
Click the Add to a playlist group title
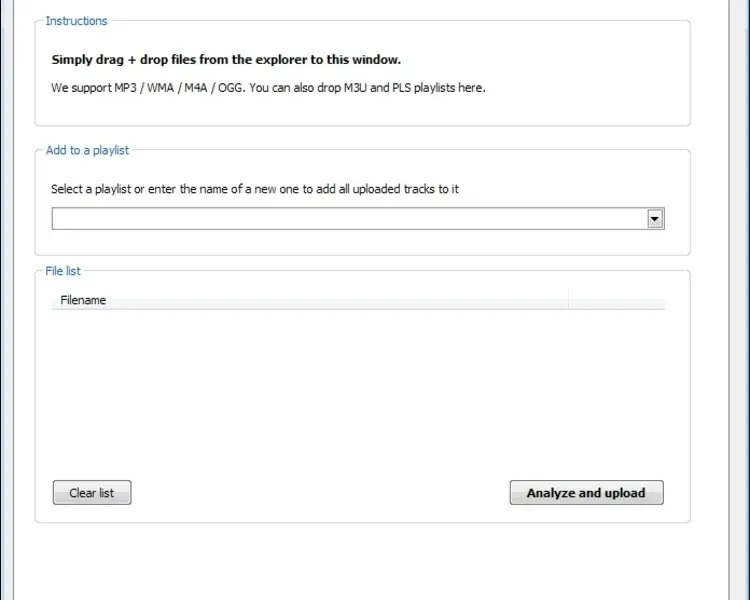pos(88,151)
